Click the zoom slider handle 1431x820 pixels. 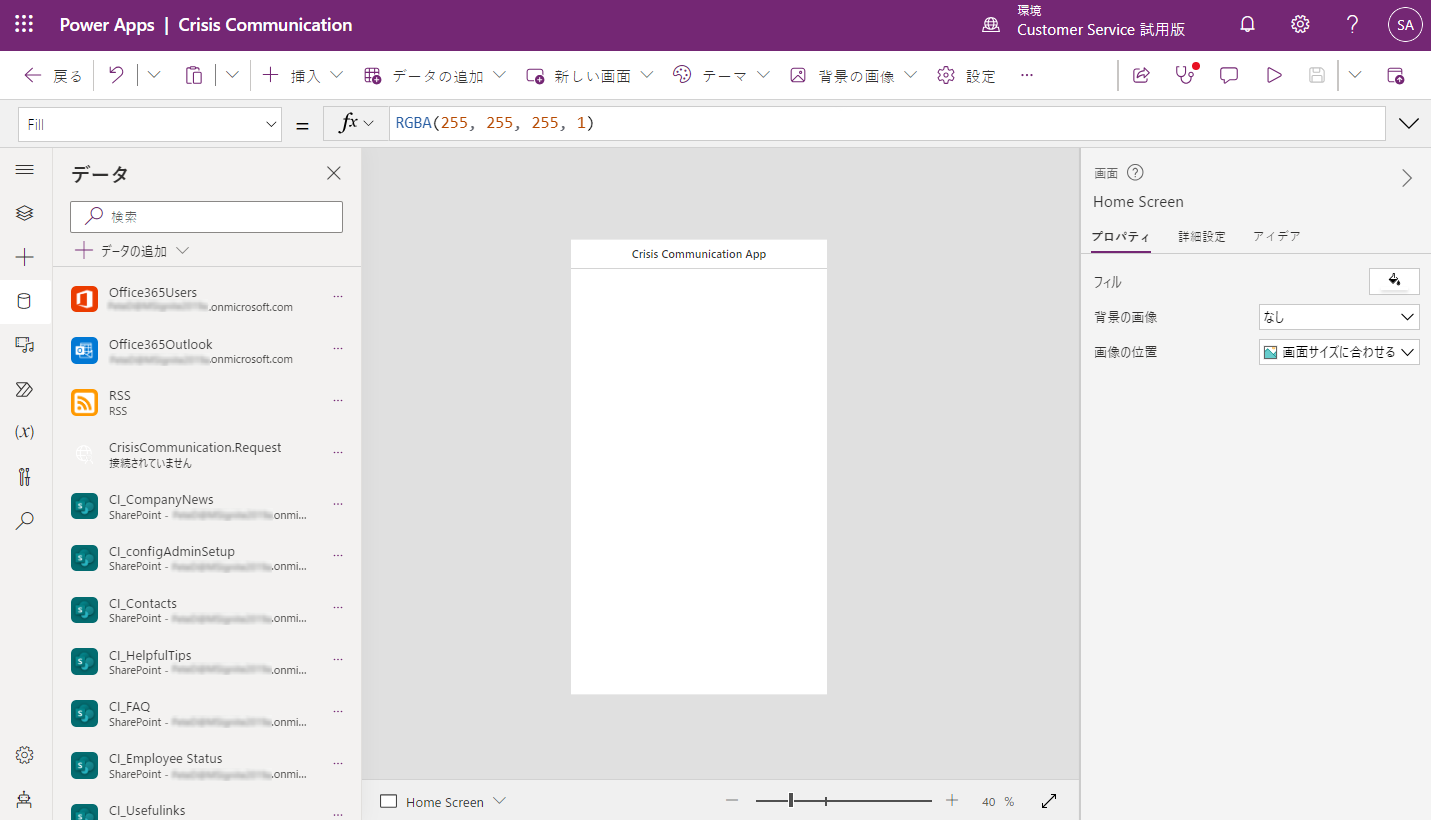pyautogui.click(x=791, y=800)
